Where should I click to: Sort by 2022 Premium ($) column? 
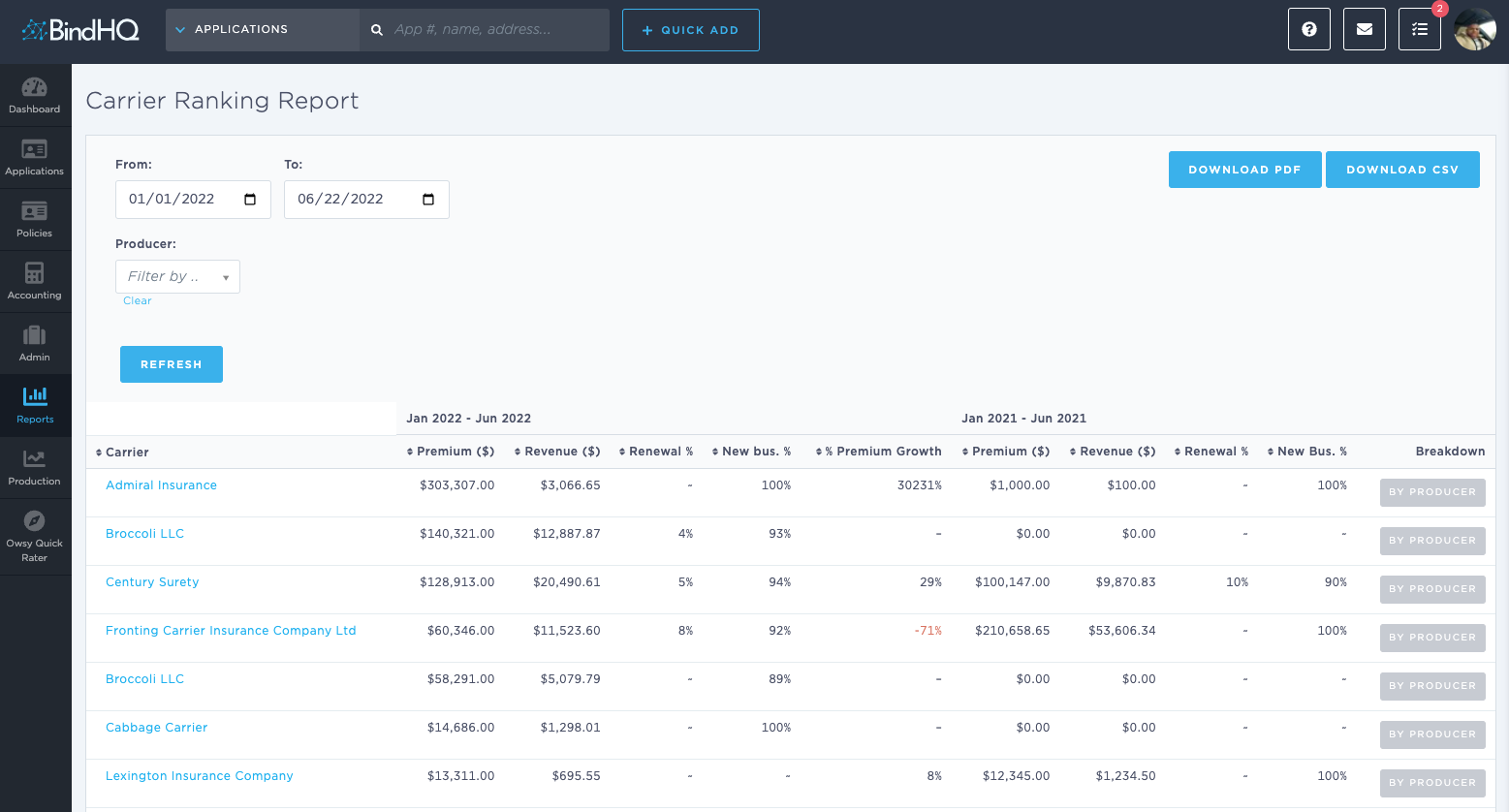pos(451,452)
